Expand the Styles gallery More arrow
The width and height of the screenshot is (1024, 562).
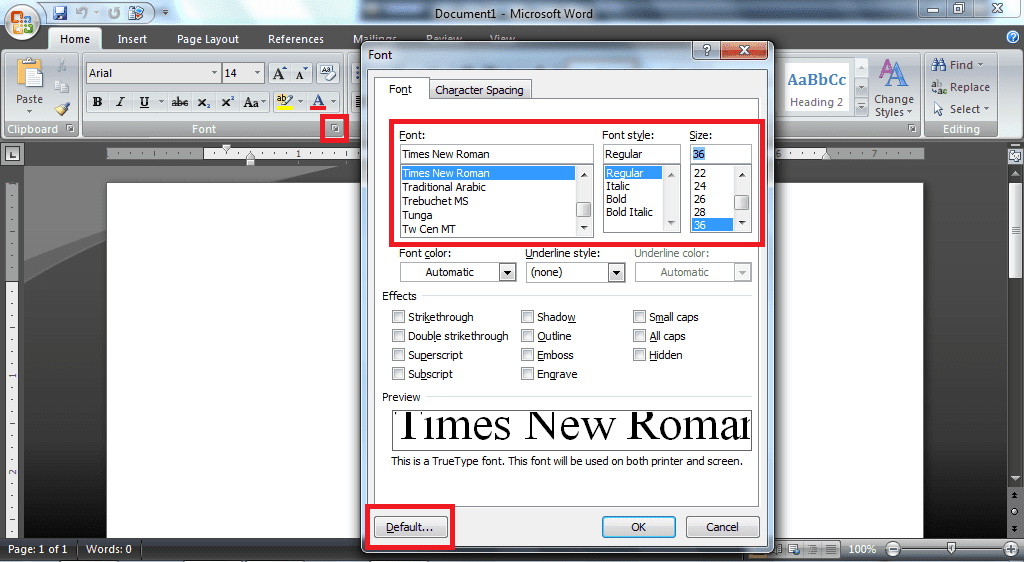861,106
